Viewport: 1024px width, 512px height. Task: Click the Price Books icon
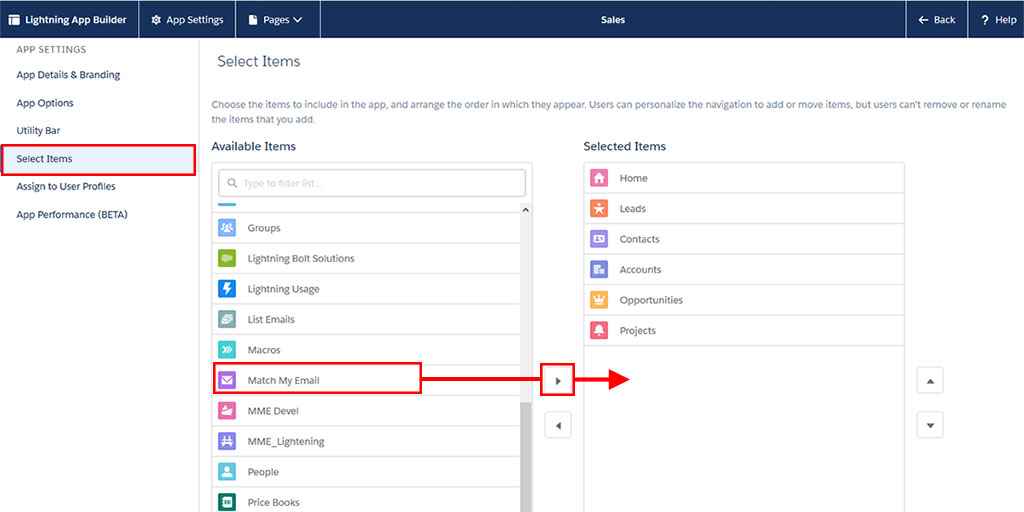click(x=227, y=502)
